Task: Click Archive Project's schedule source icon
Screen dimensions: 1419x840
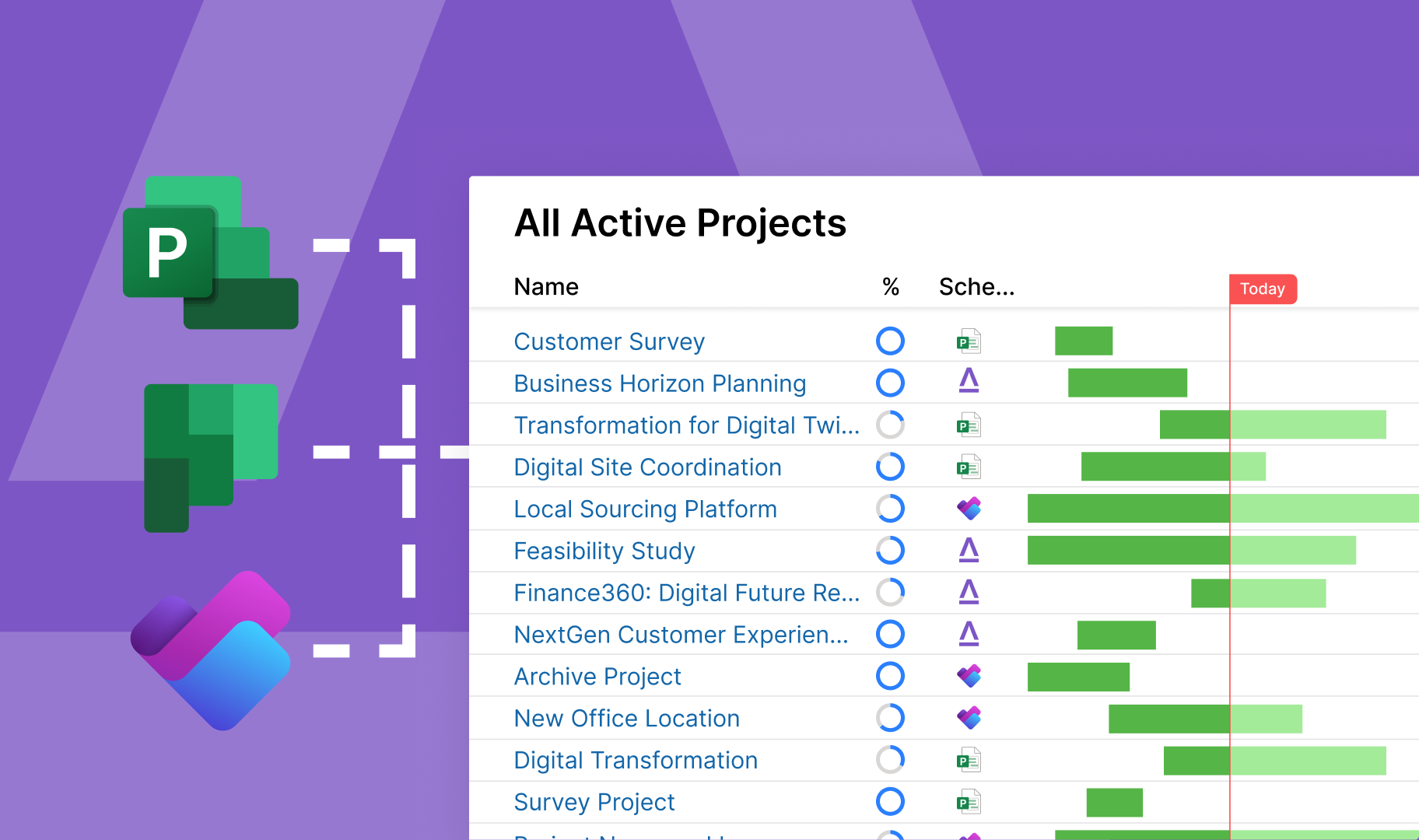Action: (x=969, y=676)
